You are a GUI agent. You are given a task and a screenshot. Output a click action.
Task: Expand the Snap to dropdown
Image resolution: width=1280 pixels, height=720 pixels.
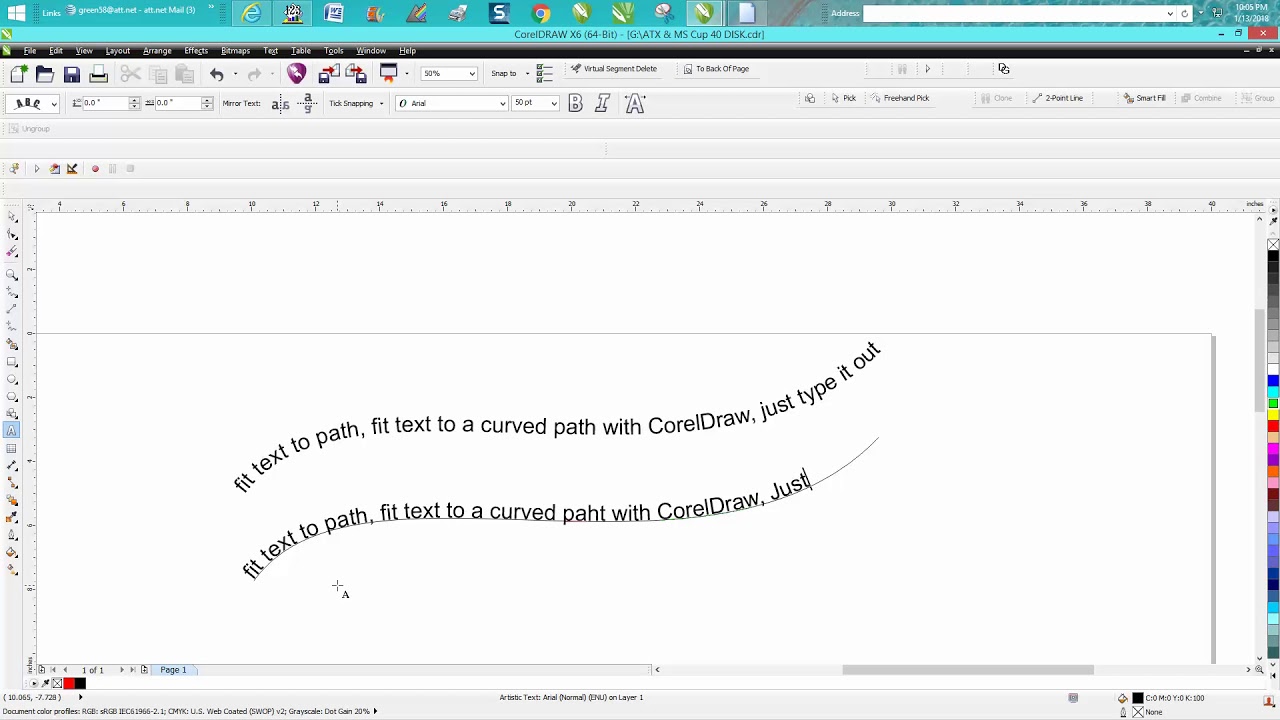pyautogui.click(x=527, y=73)
